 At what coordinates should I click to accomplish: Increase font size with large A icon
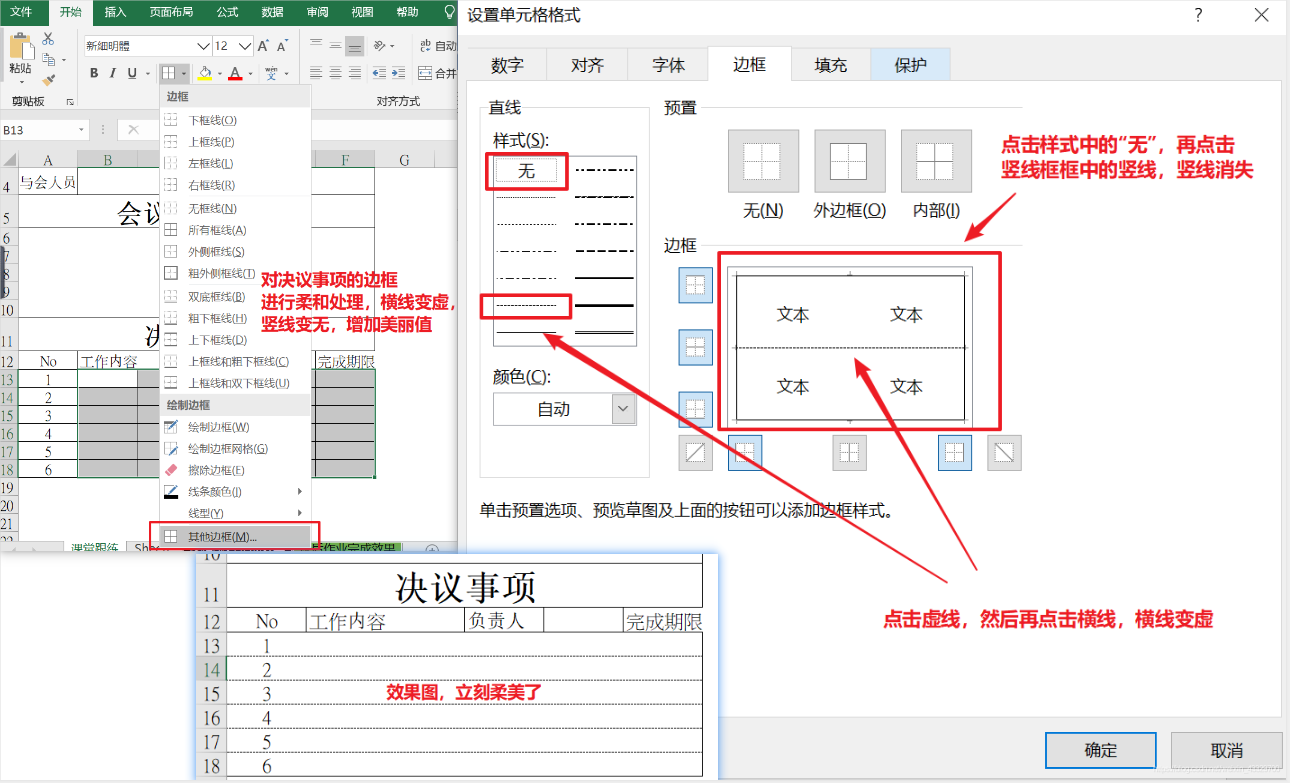tap(263, 46)
